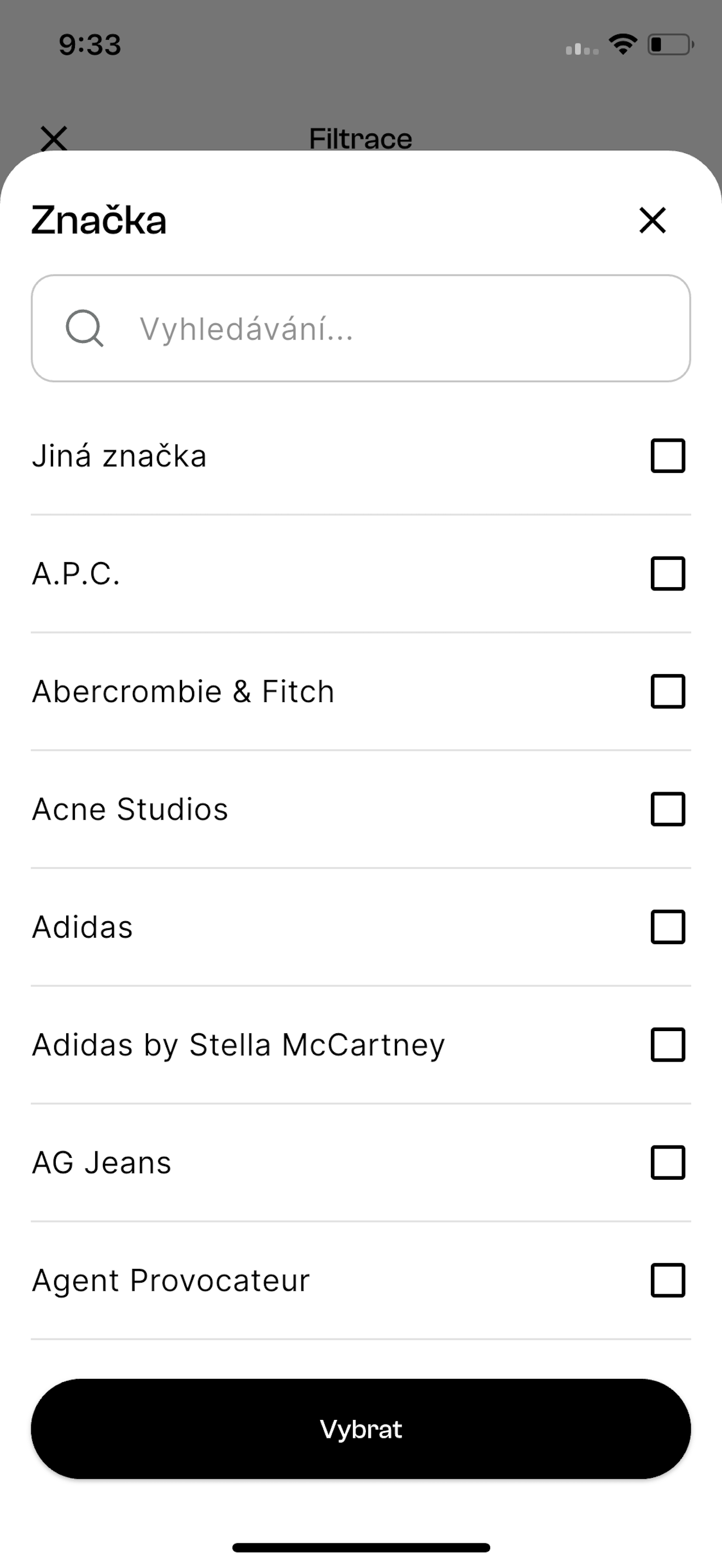Focus the Vyhledávání search field

pyautogui.click(x=361, y=328)
